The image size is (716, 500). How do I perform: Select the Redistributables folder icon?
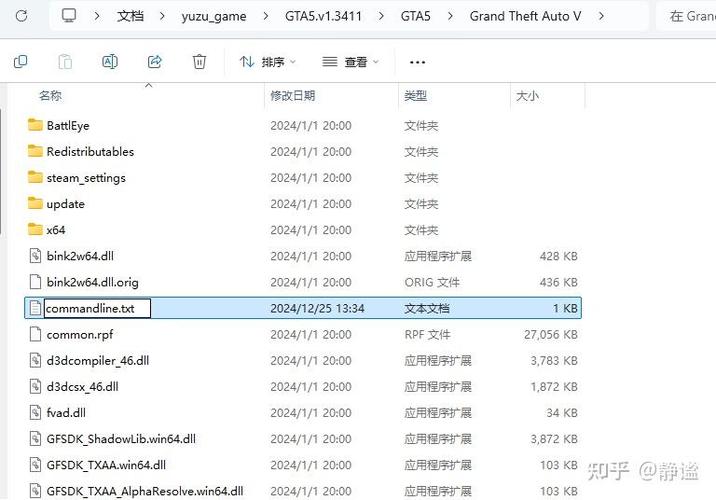pyautogui.click(x=35, y=151)
